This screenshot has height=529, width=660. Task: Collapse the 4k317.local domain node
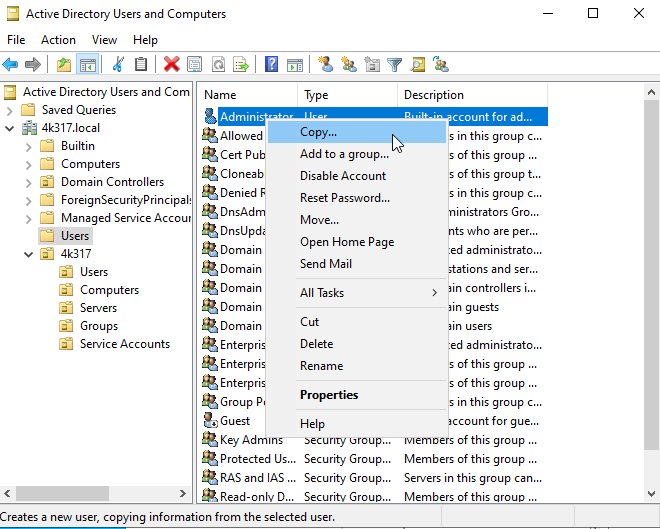click(x=11, y=128)
